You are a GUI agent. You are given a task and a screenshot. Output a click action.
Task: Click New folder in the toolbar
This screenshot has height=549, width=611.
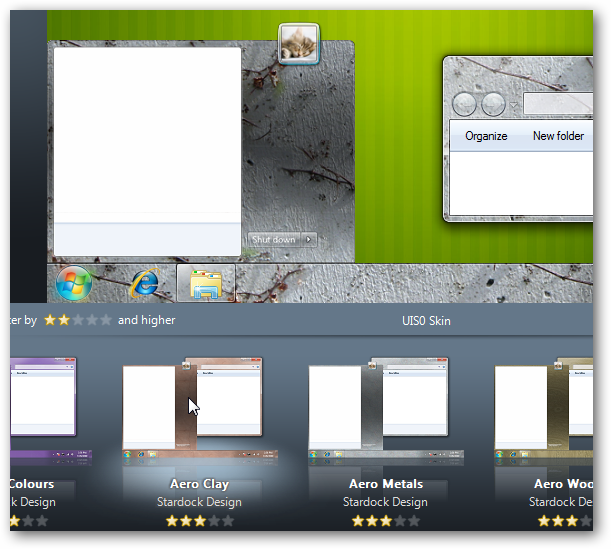pos(558,136)
